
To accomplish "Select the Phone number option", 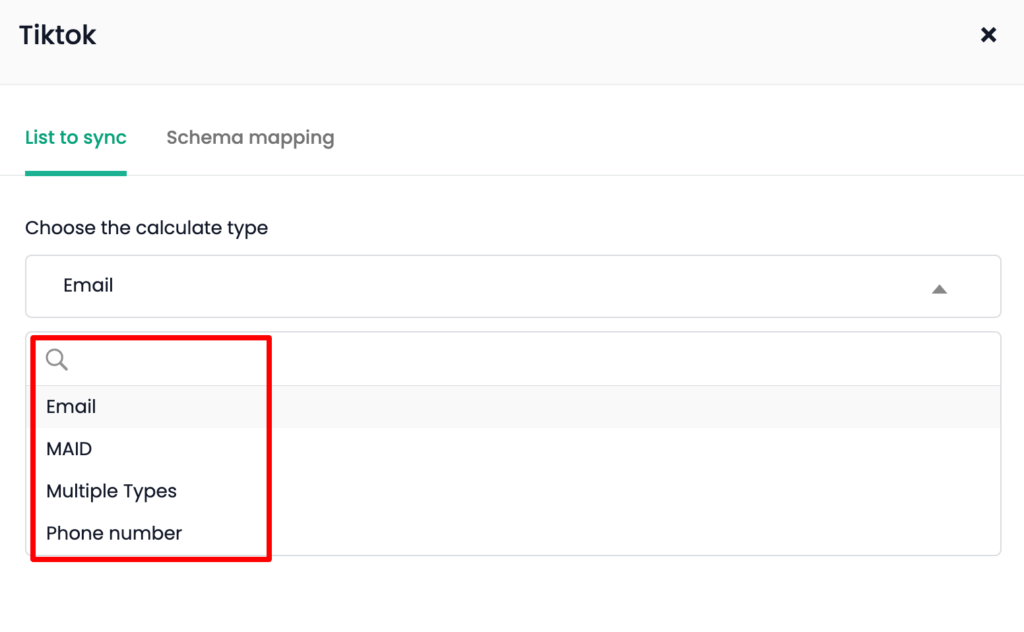I will click(114, 533).
